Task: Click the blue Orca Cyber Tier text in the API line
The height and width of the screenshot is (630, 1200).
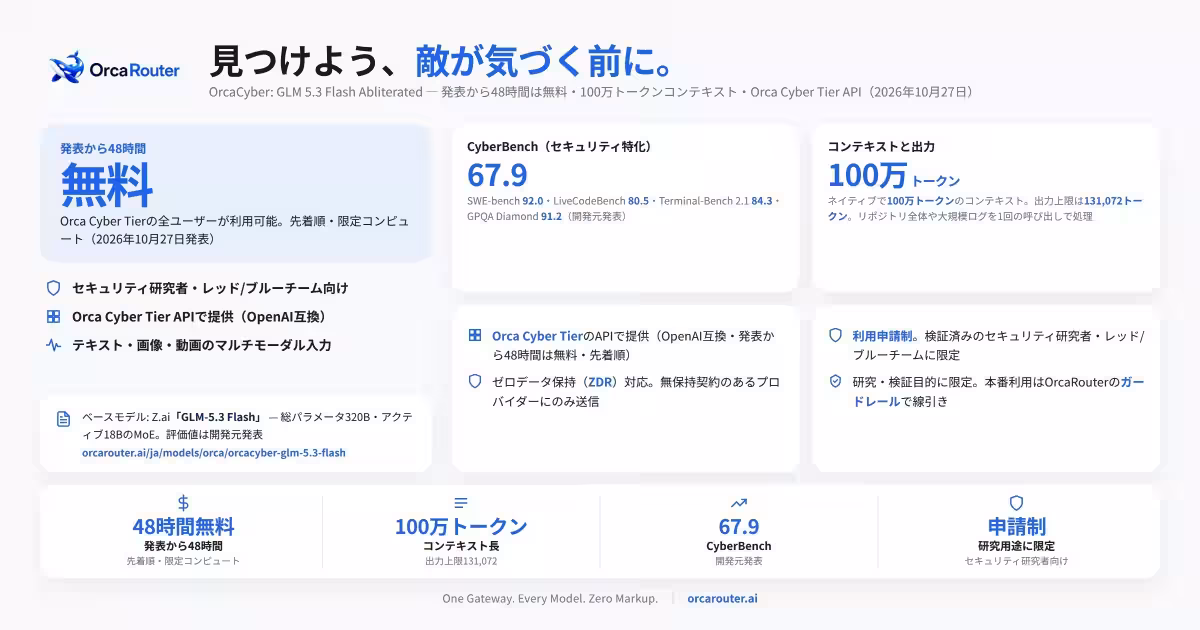Action: [537, 336]
